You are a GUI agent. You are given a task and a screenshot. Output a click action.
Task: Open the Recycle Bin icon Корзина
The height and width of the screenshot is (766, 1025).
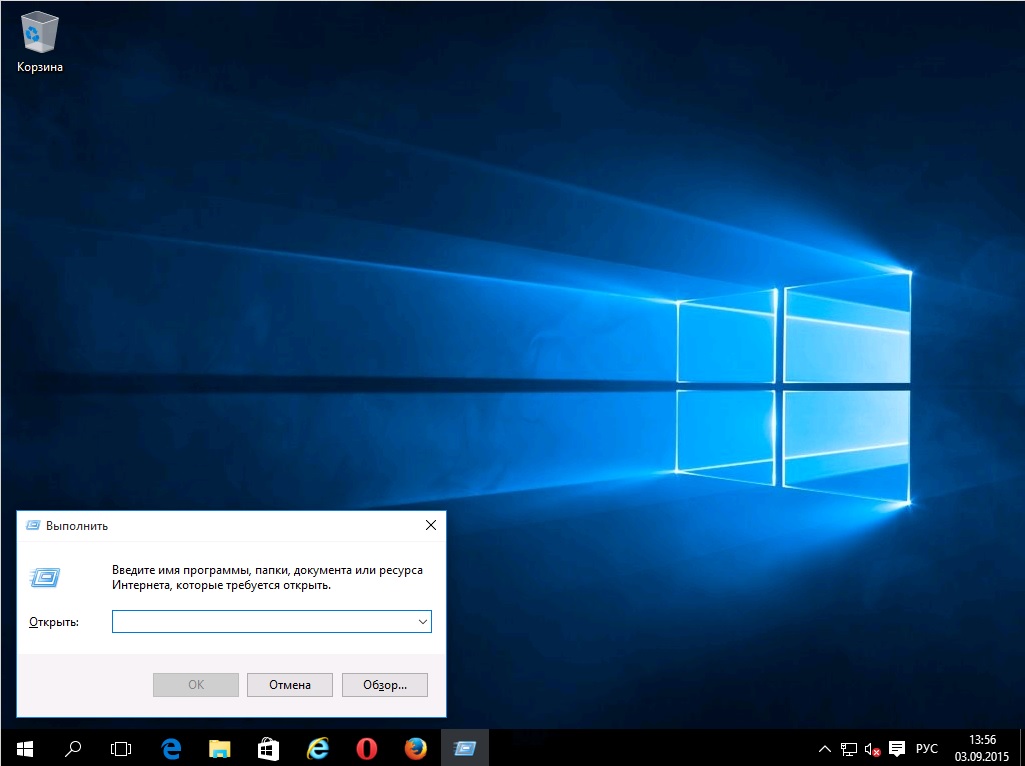(x=40, y=43)
